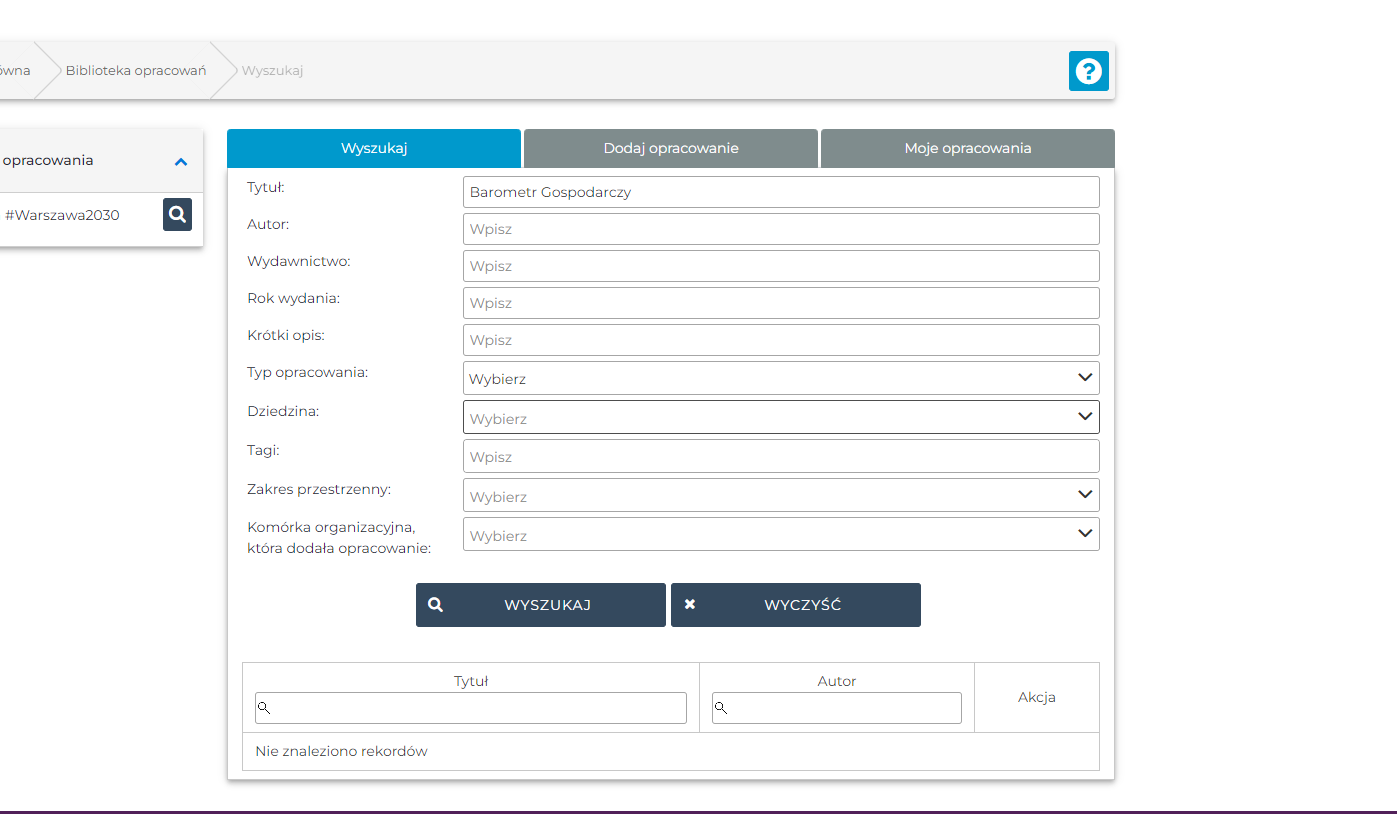Open the Dziedzina dropdown list

coord(780,417)
